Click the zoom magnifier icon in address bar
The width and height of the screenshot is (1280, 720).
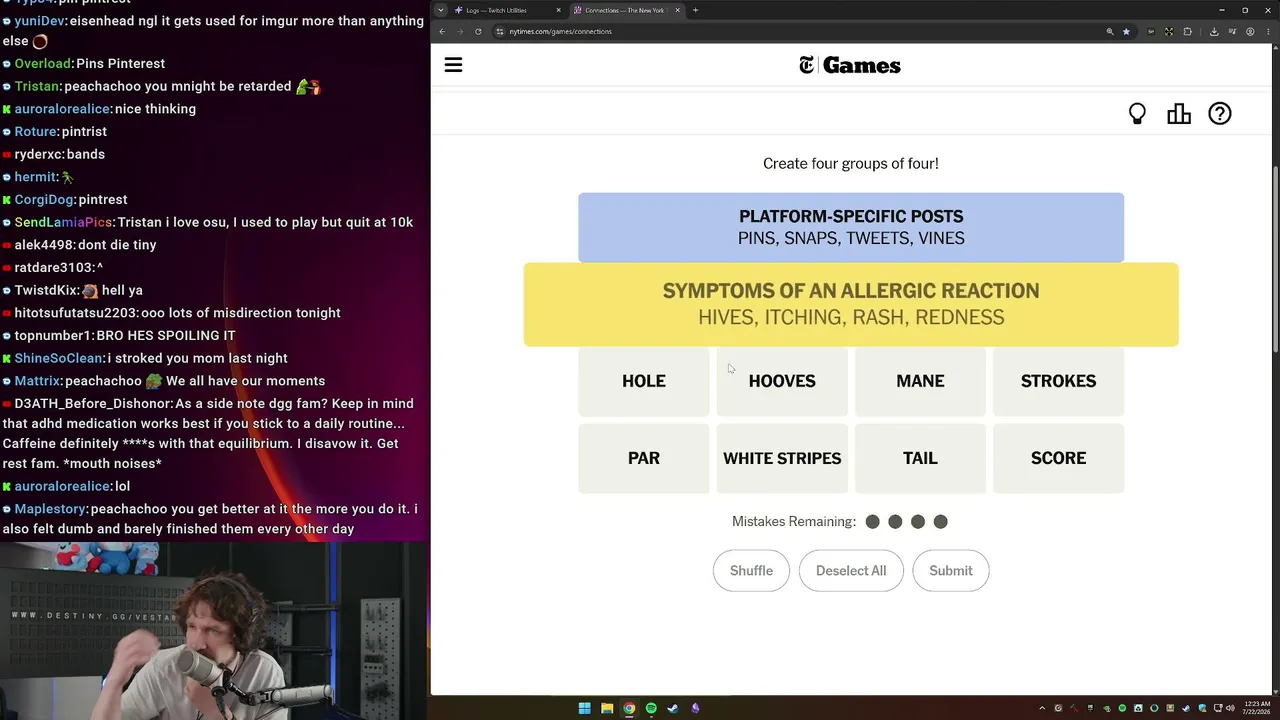tap(1110, 31)
